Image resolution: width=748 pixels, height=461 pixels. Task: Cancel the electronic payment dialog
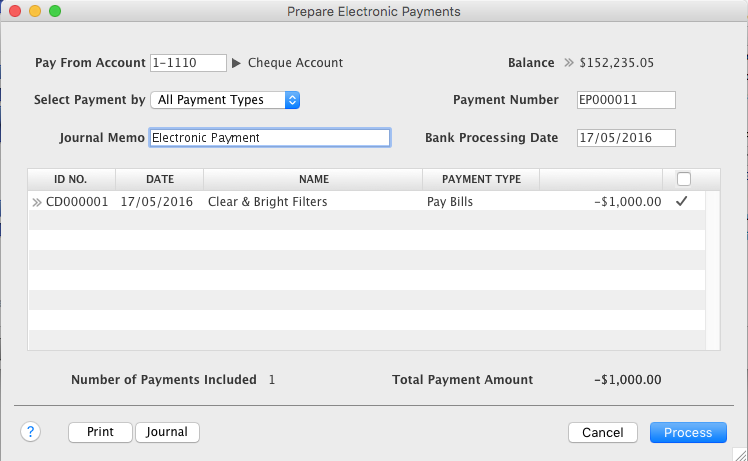pyautogui.click(x=603, y=432)
